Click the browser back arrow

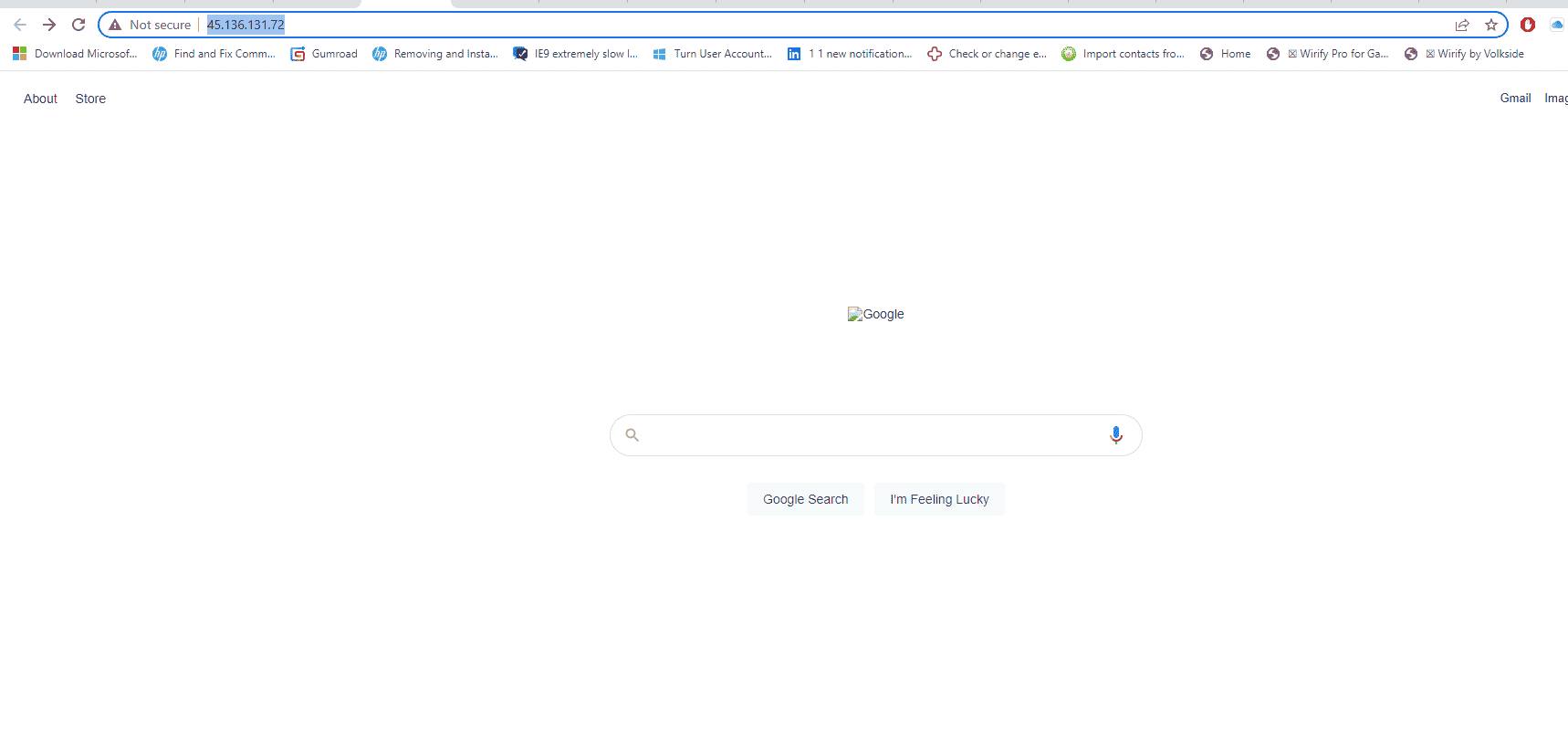[20, 25]
